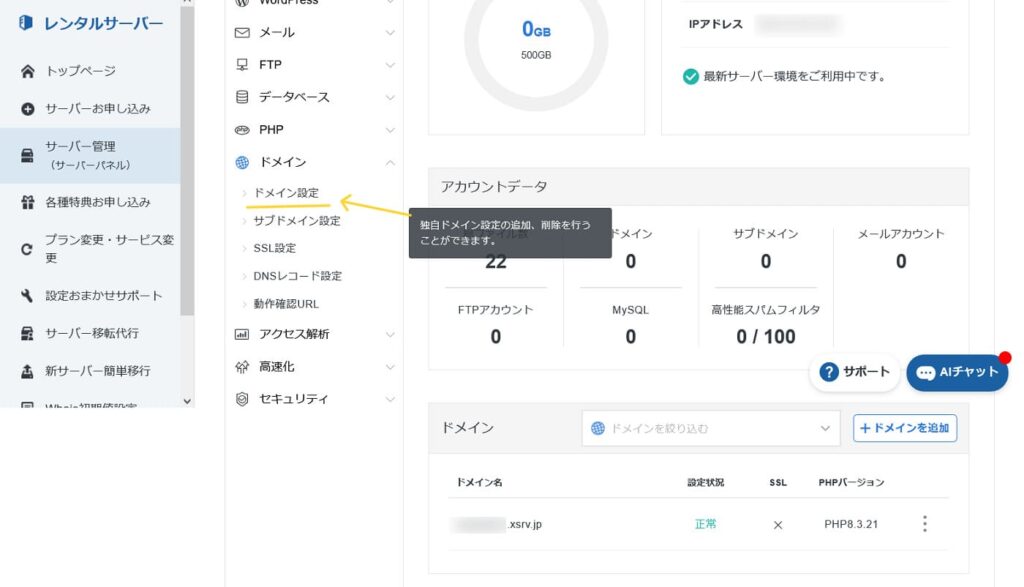Screen dimensions: 1024x587
Task: Click the server transfer icon beside サーバー移転代行
Action: [27, 333]
